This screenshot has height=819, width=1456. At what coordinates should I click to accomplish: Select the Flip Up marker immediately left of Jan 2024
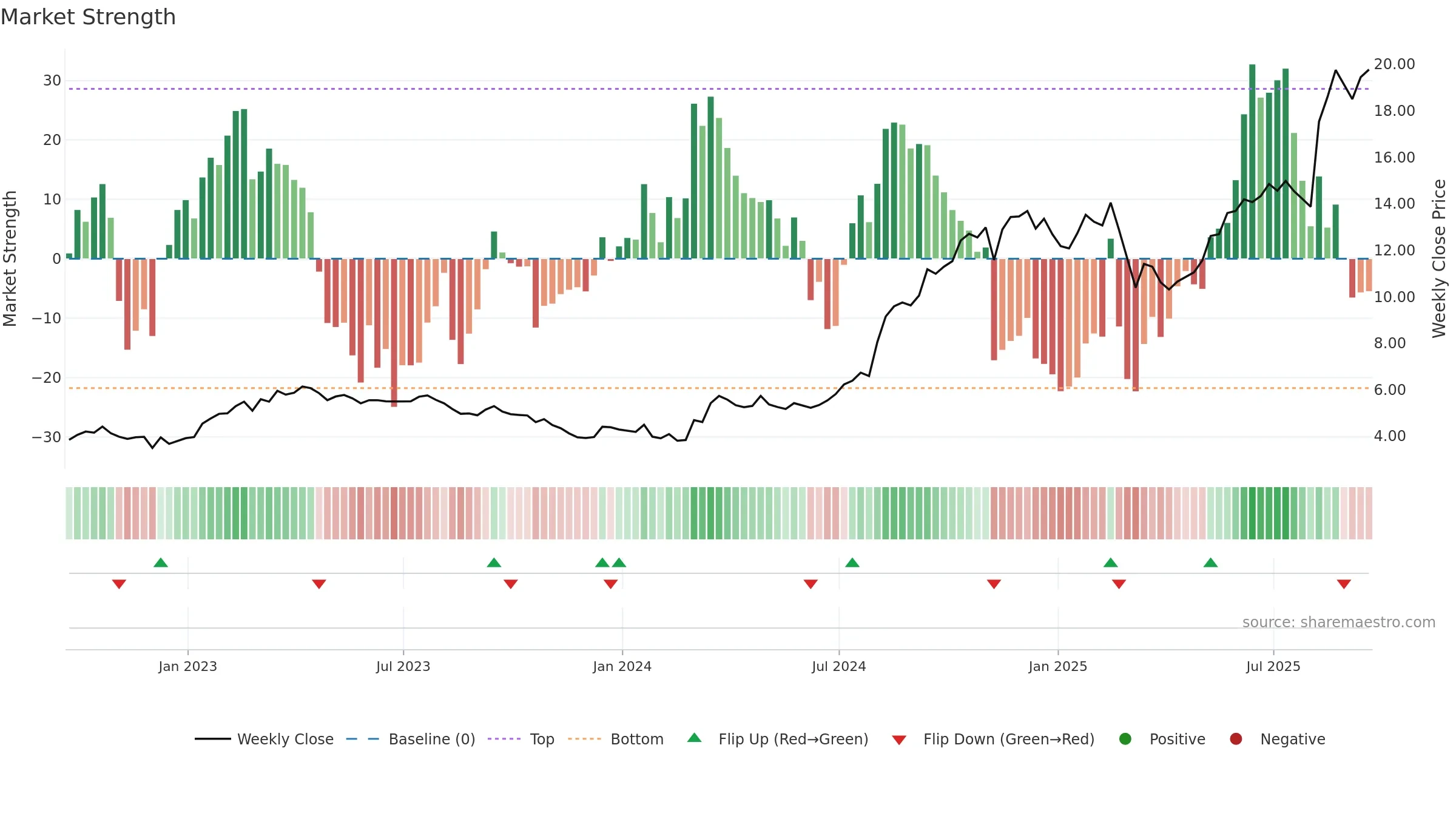click(619, 562)
